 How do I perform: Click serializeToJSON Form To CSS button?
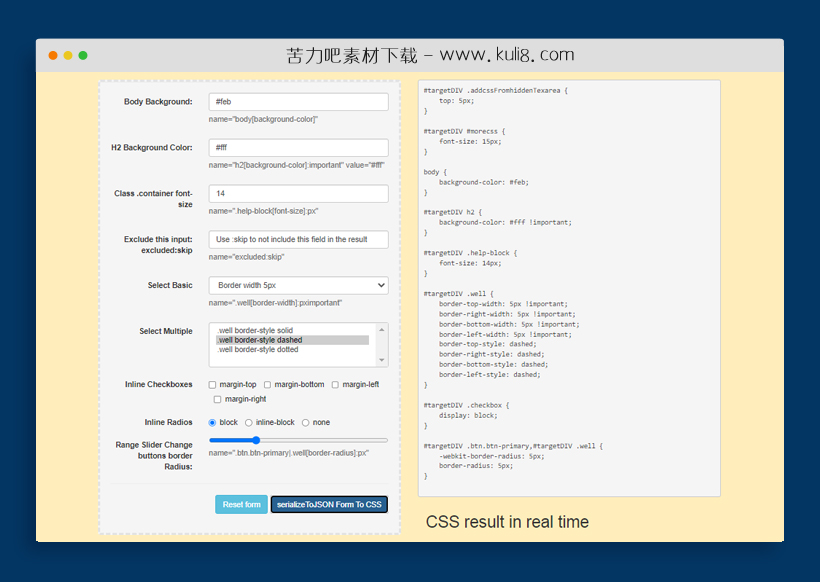(x=329, y=505)
